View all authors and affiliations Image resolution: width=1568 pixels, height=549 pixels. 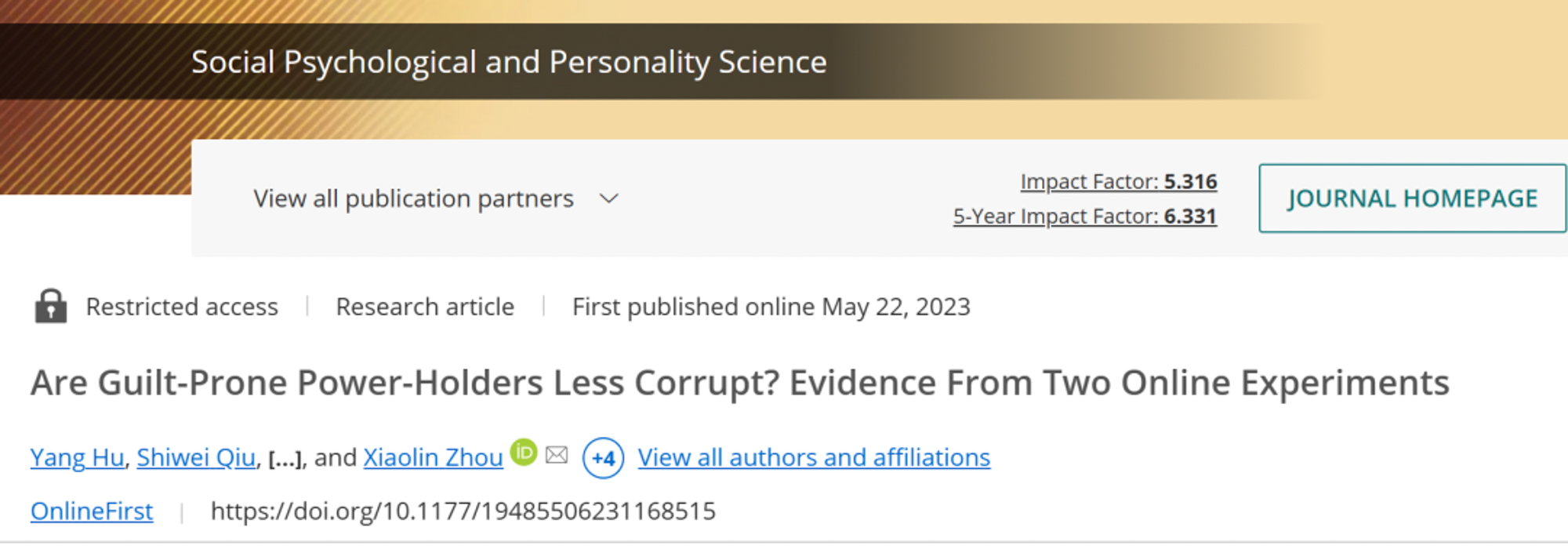(x=814, y=457)
